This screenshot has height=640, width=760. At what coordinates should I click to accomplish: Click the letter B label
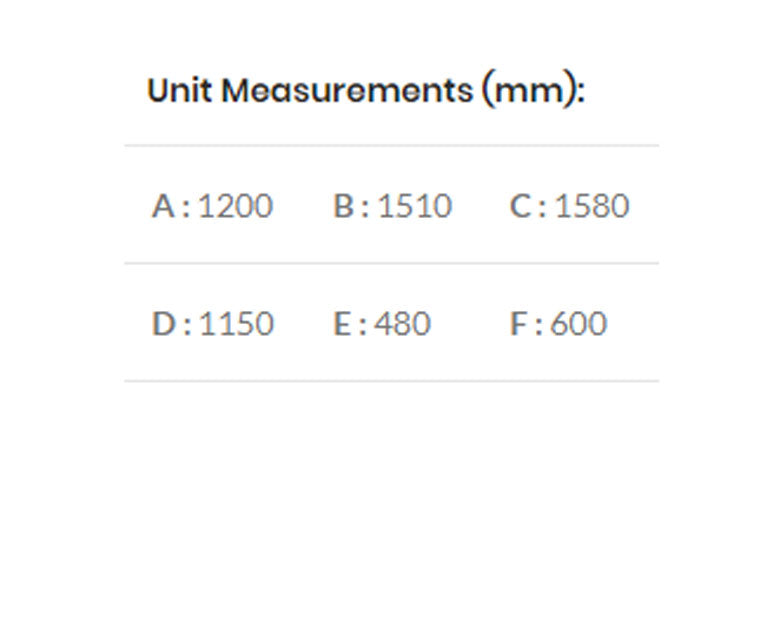[344, 206]
